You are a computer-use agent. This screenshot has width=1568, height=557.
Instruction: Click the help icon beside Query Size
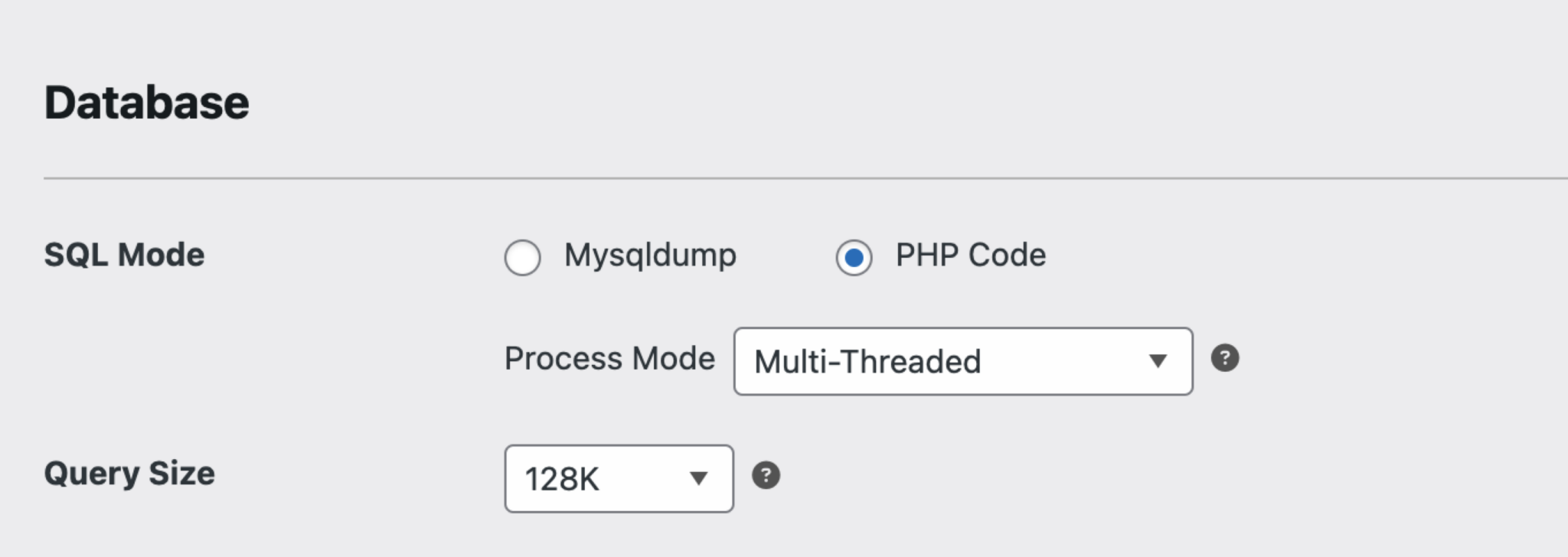766,475
